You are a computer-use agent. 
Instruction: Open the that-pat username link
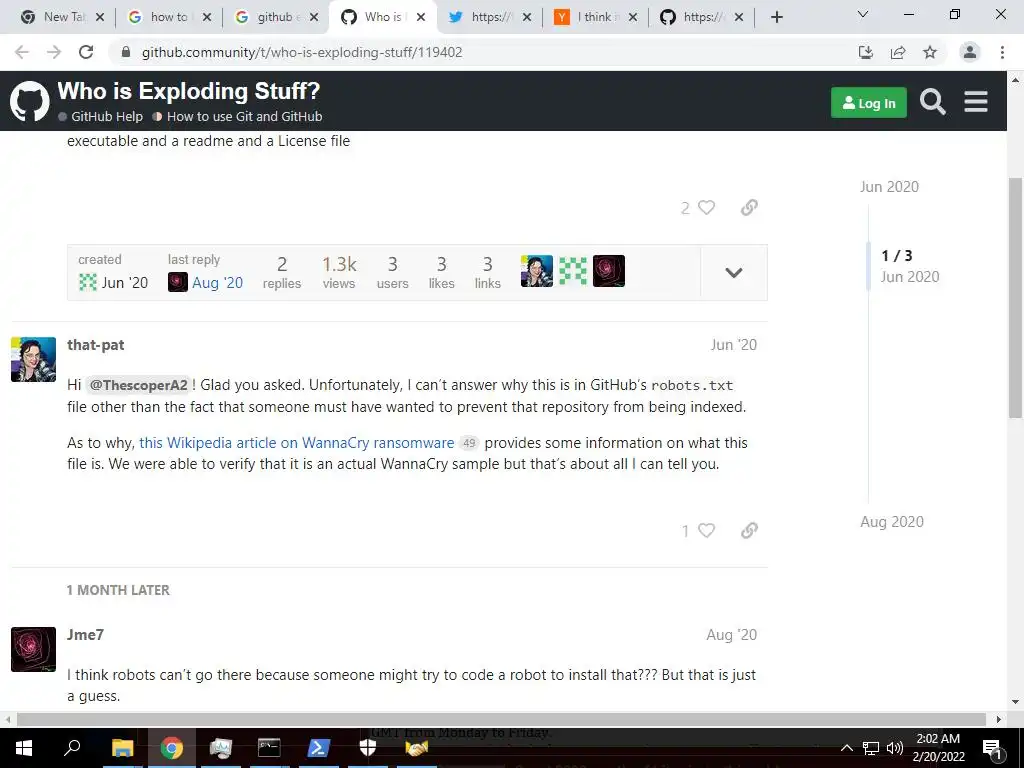click(x=95, y=345)
